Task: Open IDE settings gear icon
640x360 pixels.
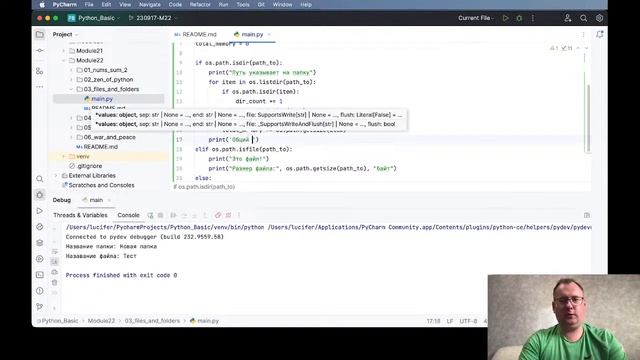Action: coord(599,18)
